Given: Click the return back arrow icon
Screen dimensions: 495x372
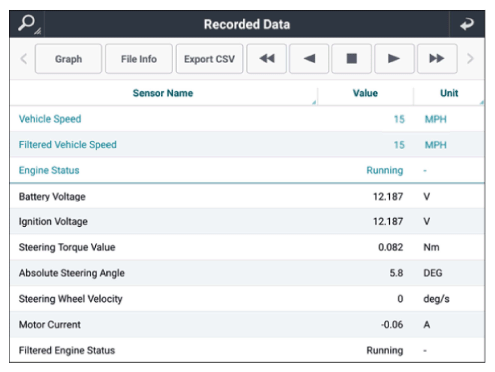Looking at the screenshot, I should (467, 24).
